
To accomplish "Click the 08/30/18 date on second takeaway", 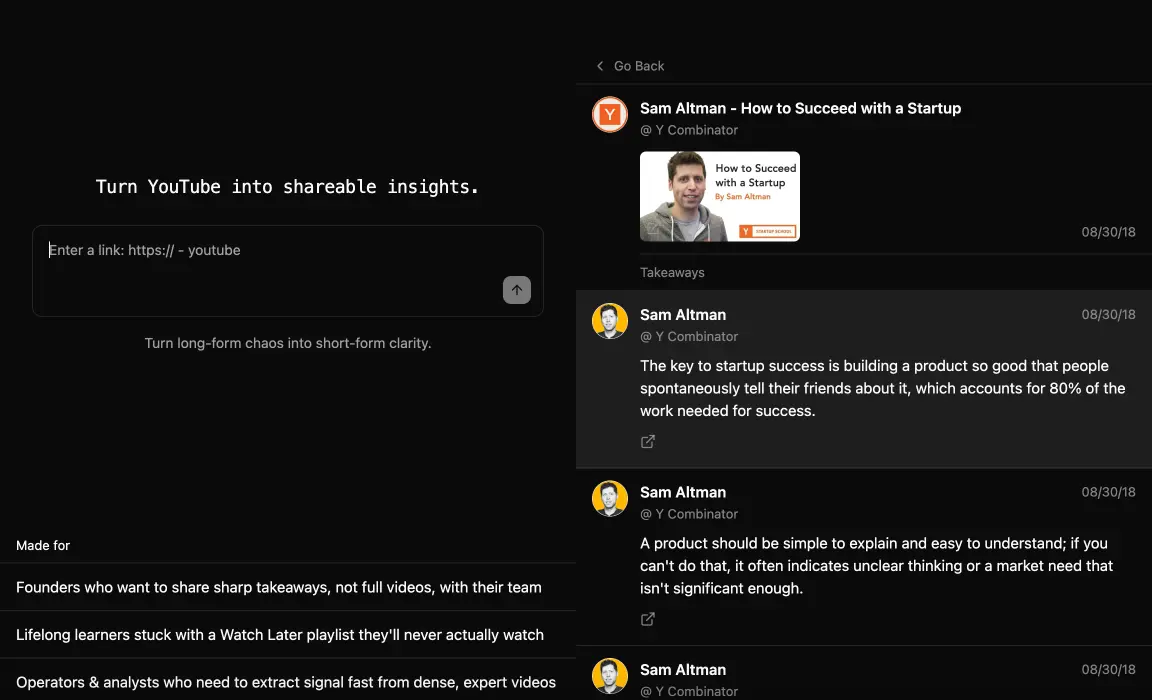I will (x=1108, y=492).
